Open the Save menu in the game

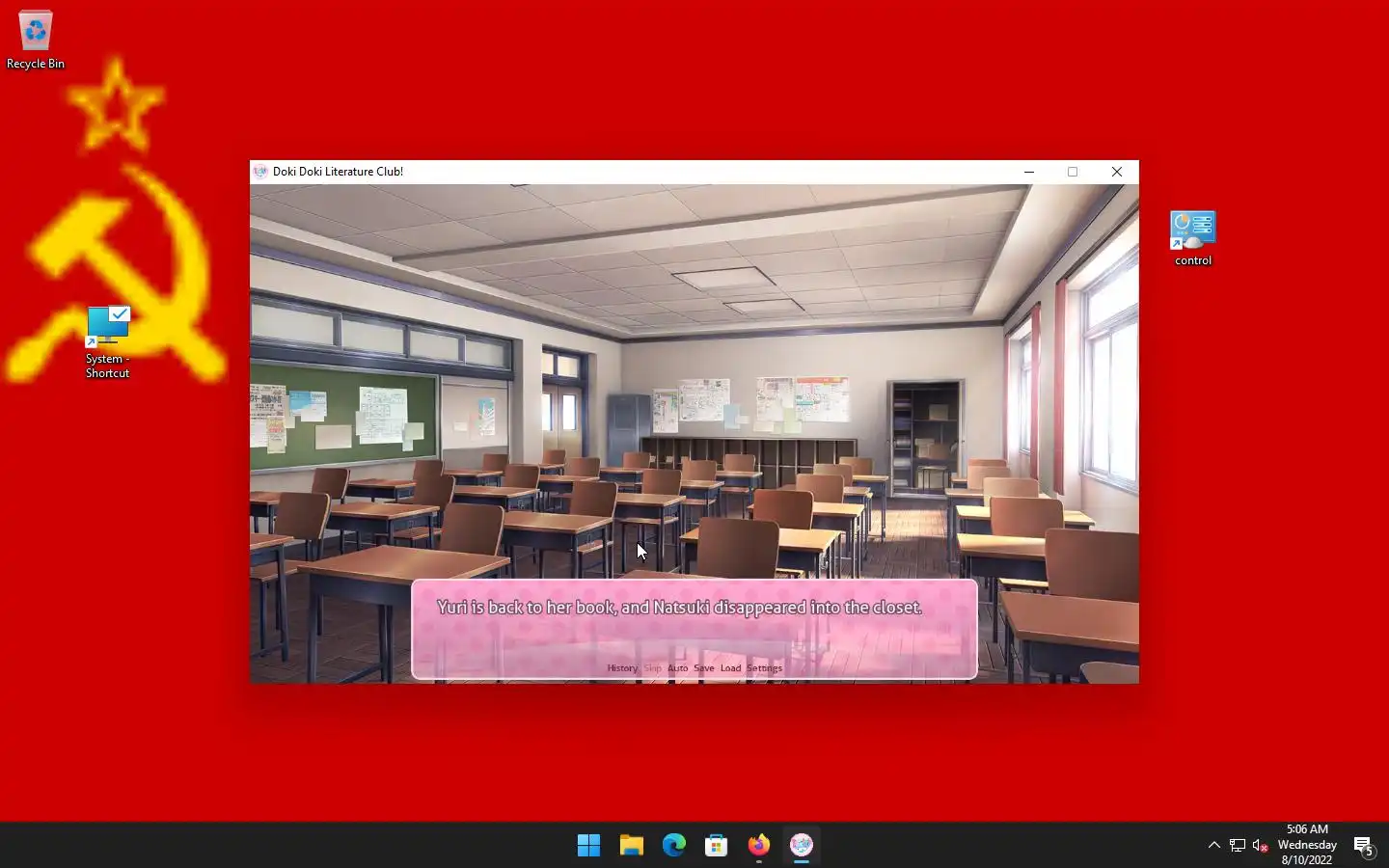click(704, 668)
